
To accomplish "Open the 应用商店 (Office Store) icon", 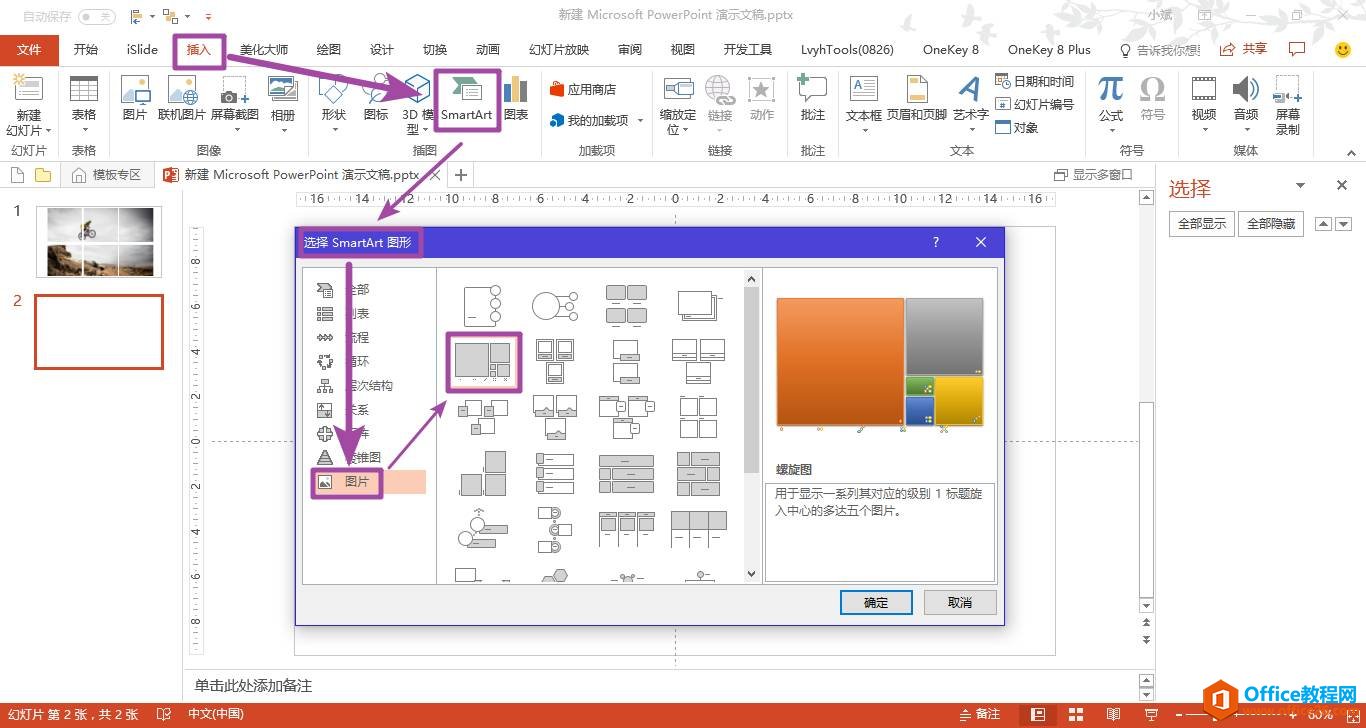I will click(x=583, y=88).
